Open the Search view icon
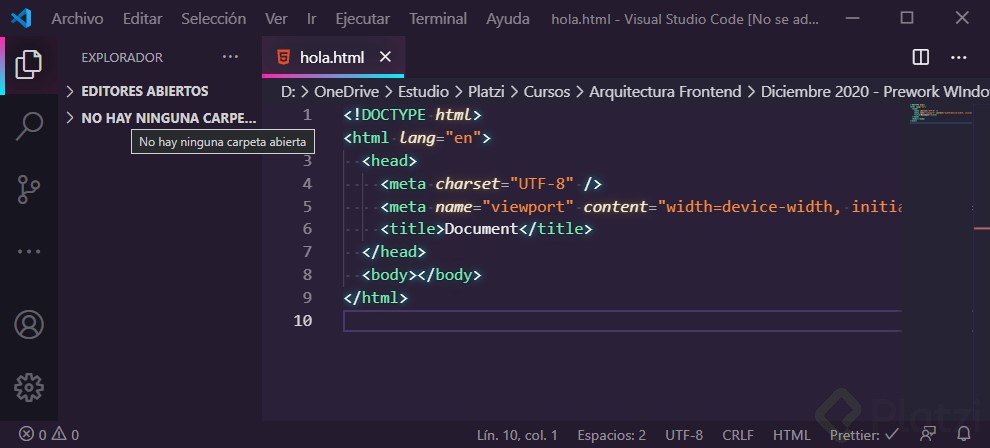This screenshot has width=990, height=448. 29,126
